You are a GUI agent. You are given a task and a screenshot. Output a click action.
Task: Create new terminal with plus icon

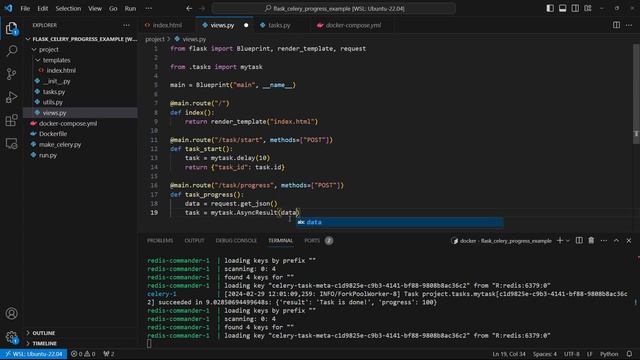click(560, 240)
